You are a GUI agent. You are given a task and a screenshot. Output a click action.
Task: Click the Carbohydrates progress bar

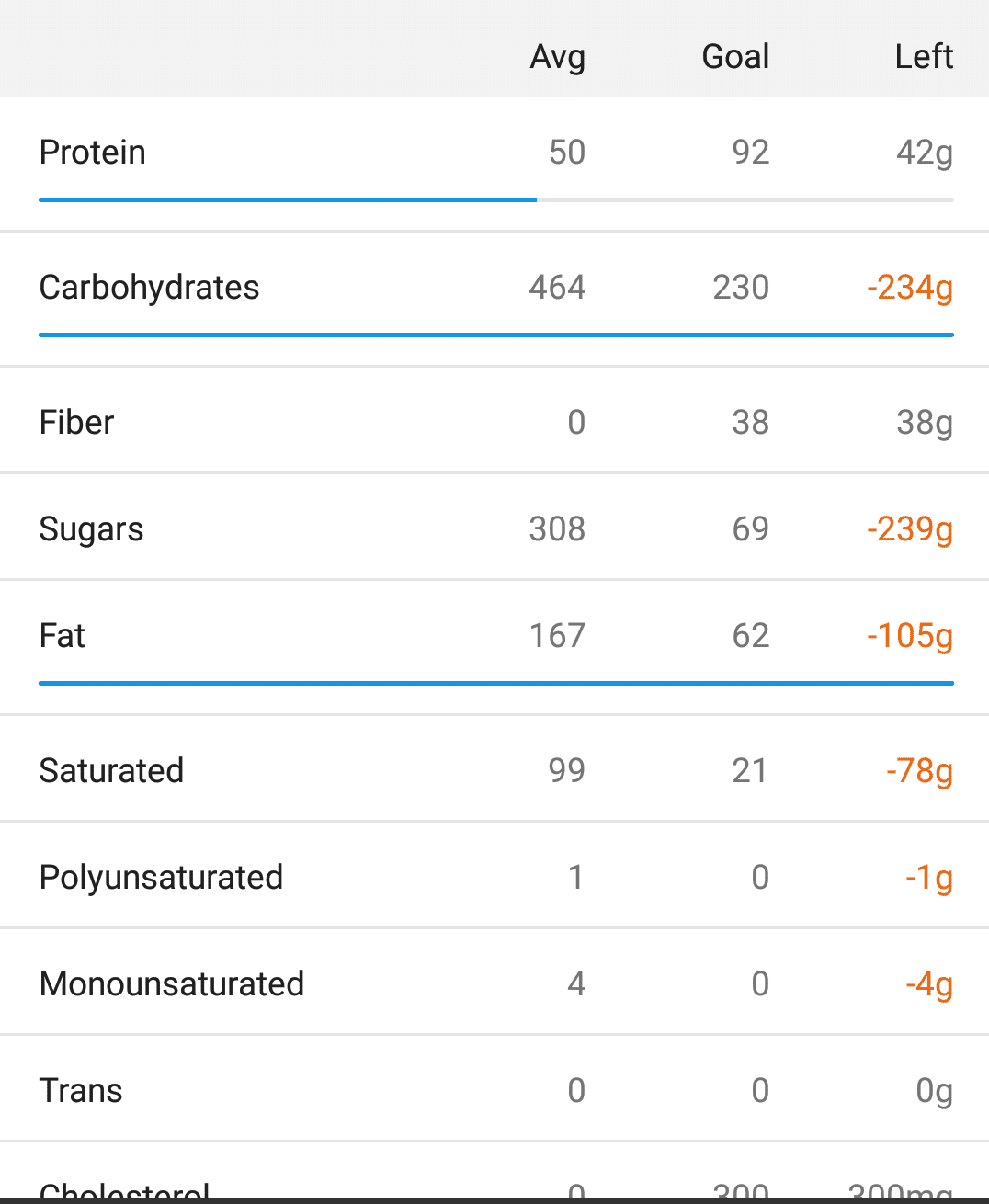[496, 335]
